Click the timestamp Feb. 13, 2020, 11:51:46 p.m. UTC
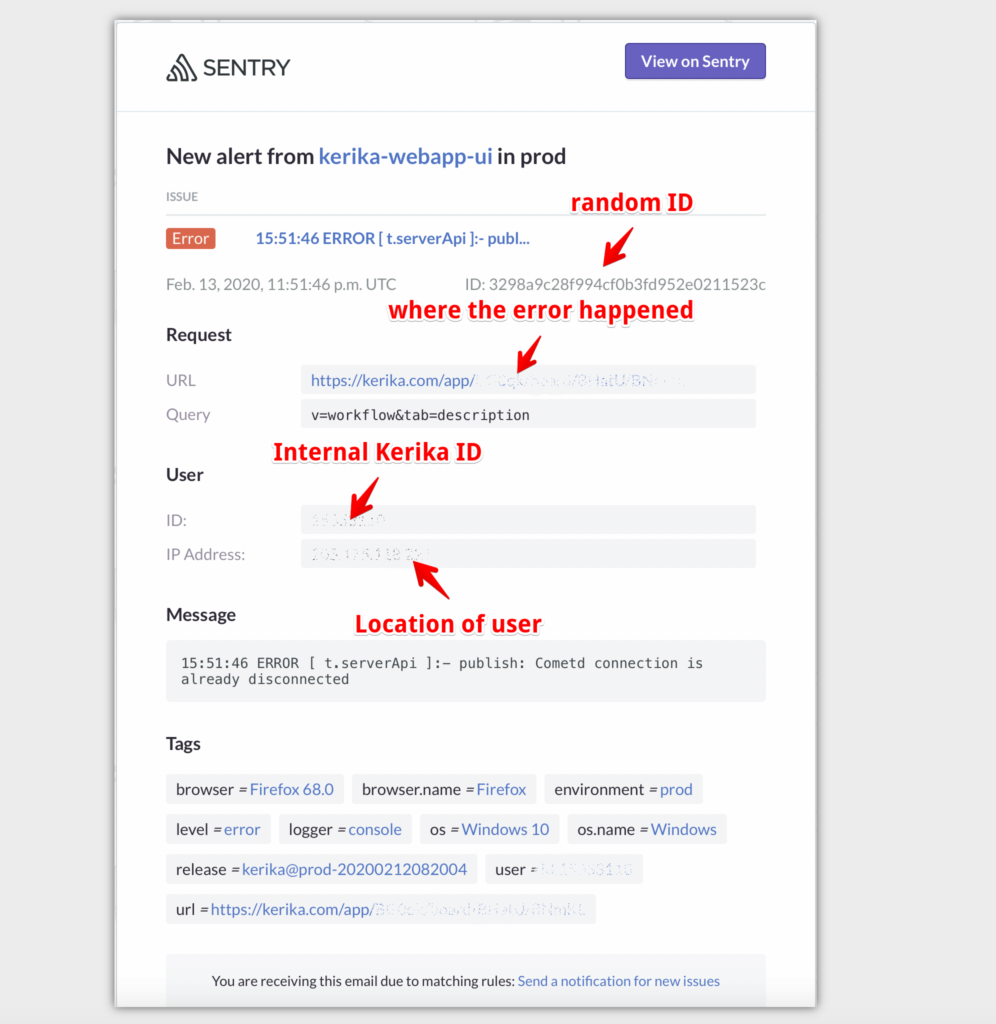Screen dimensions: 996x1024 (x=281, y=285)
